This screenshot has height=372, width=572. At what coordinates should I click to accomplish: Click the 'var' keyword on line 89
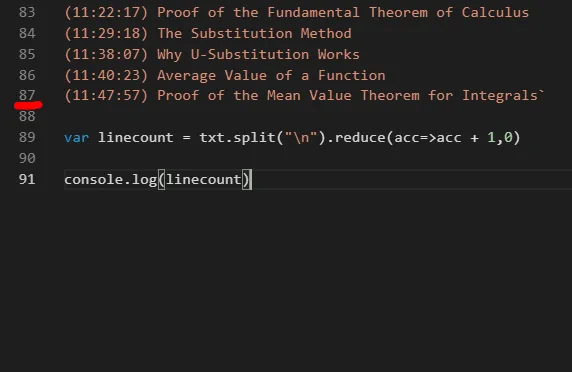point(77,138)
